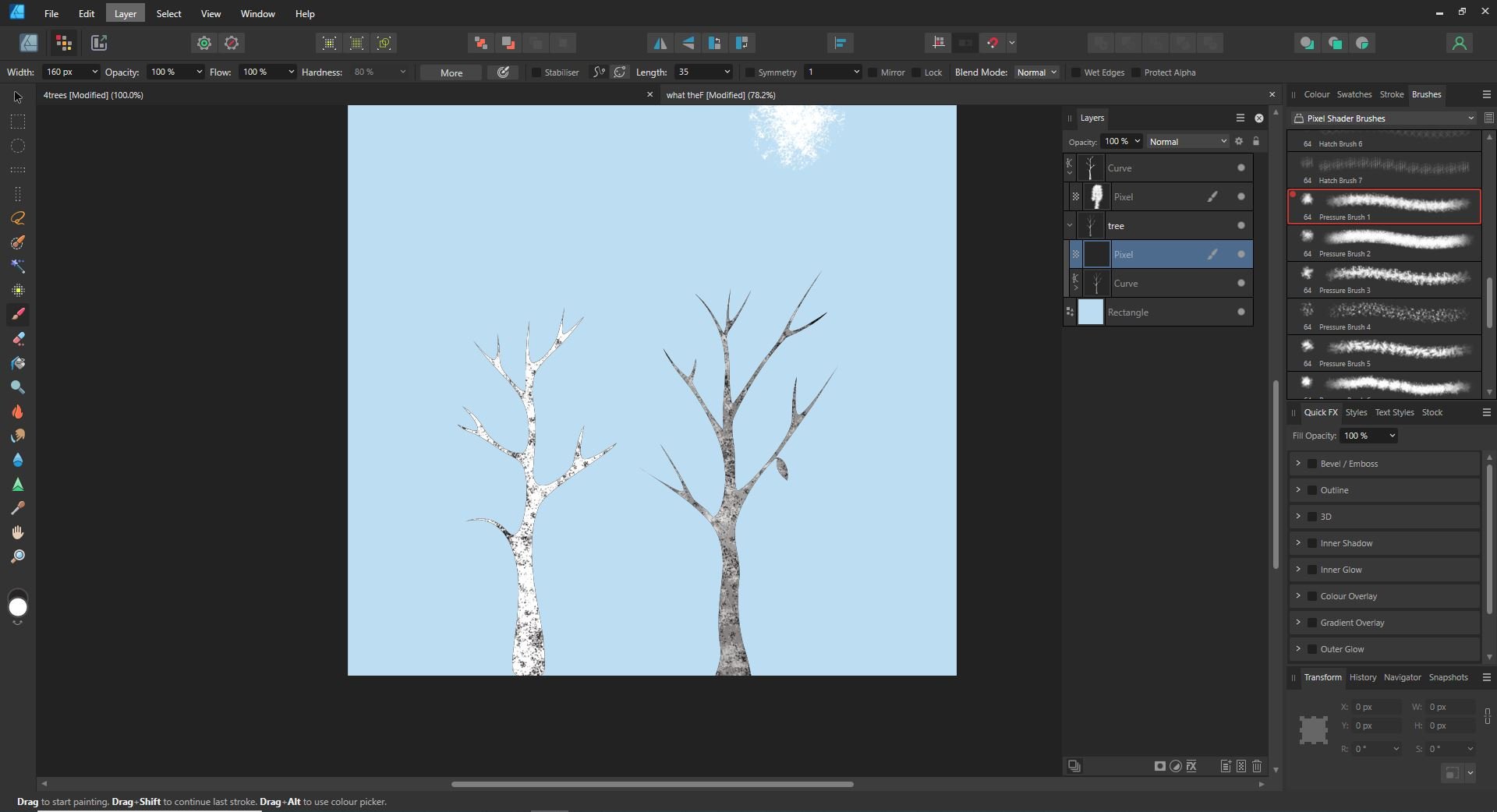Click the pressure controls size icon

[504, 72]
